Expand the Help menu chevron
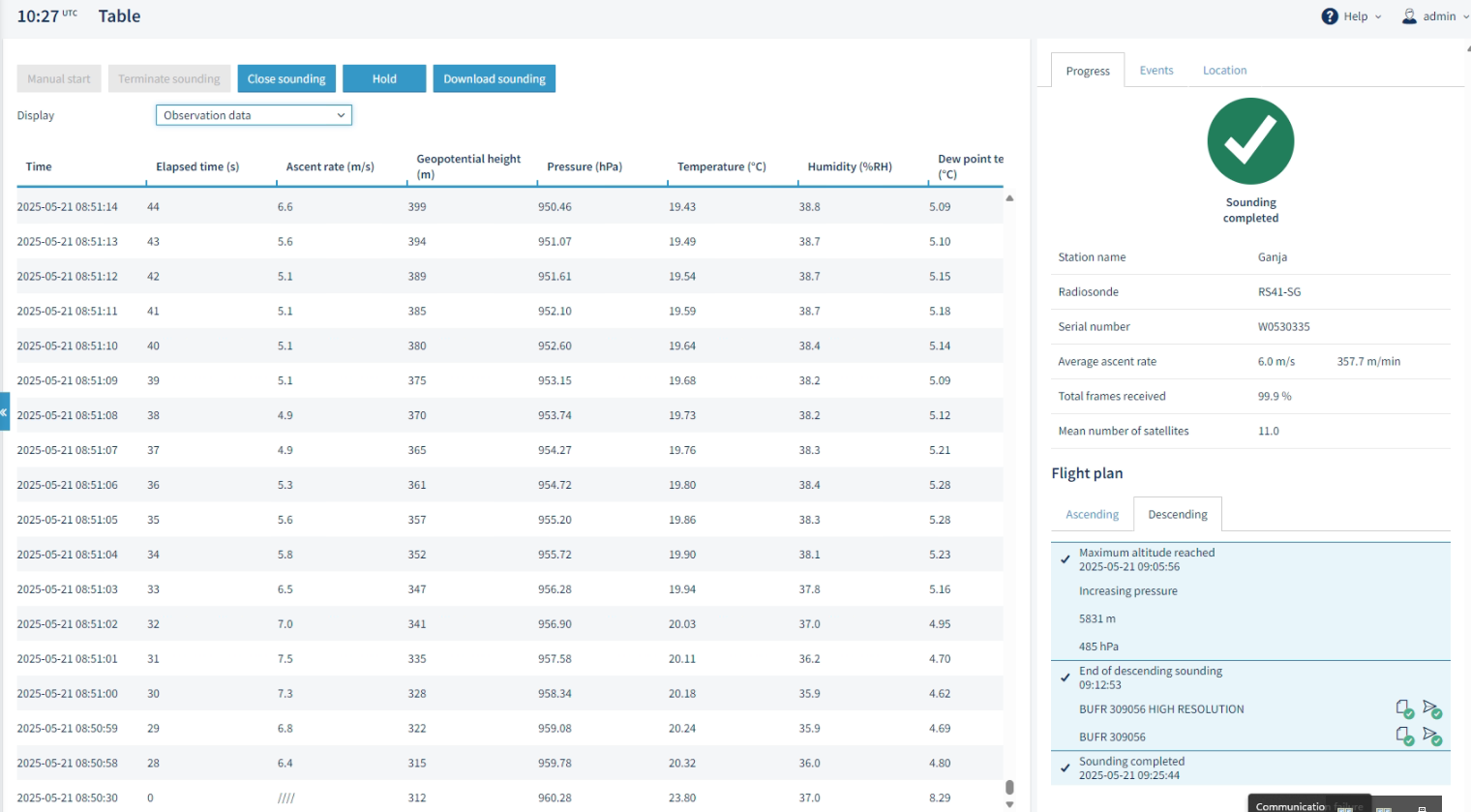Viewport: 1471px width, 812px height. (1378, 16)
